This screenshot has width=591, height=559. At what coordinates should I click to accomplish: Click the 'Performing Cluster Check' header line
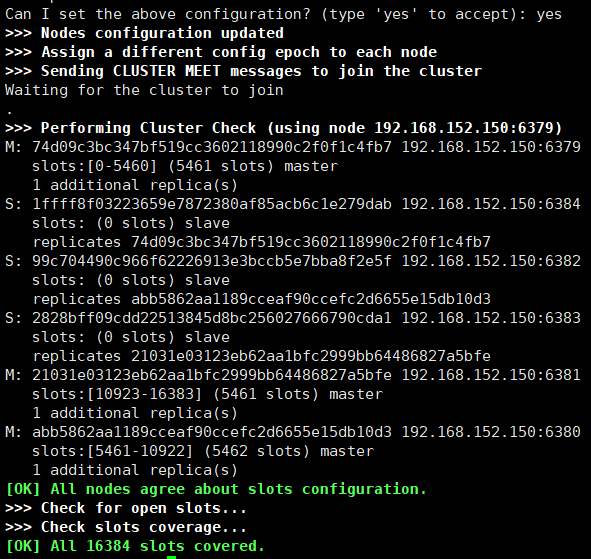(x=283, y=128)
